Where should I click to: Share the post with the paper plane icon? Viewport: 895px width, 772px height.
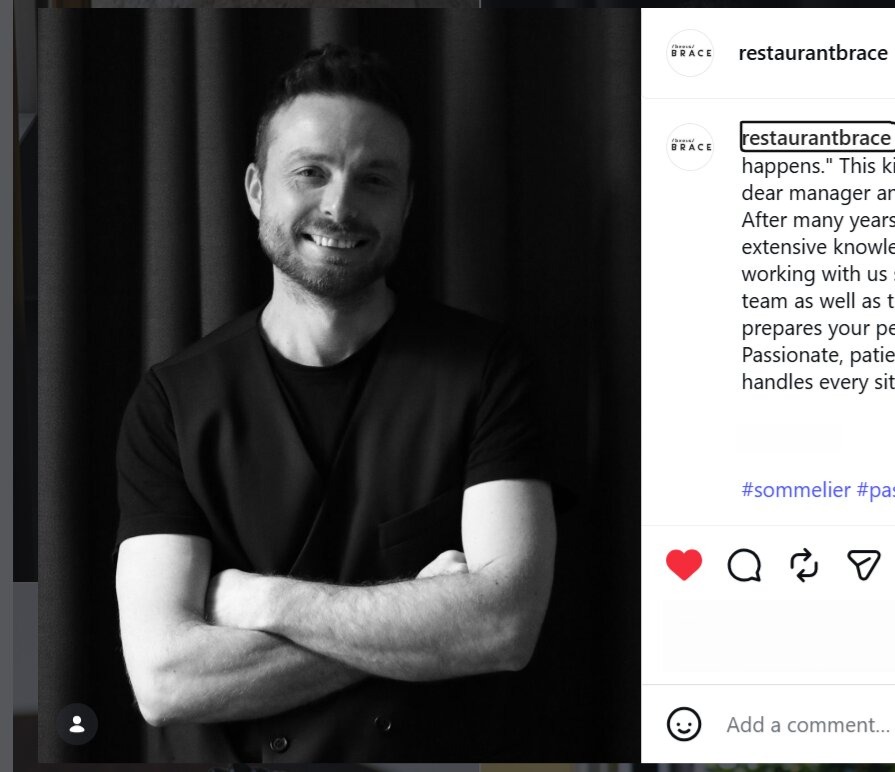[864, 565]
